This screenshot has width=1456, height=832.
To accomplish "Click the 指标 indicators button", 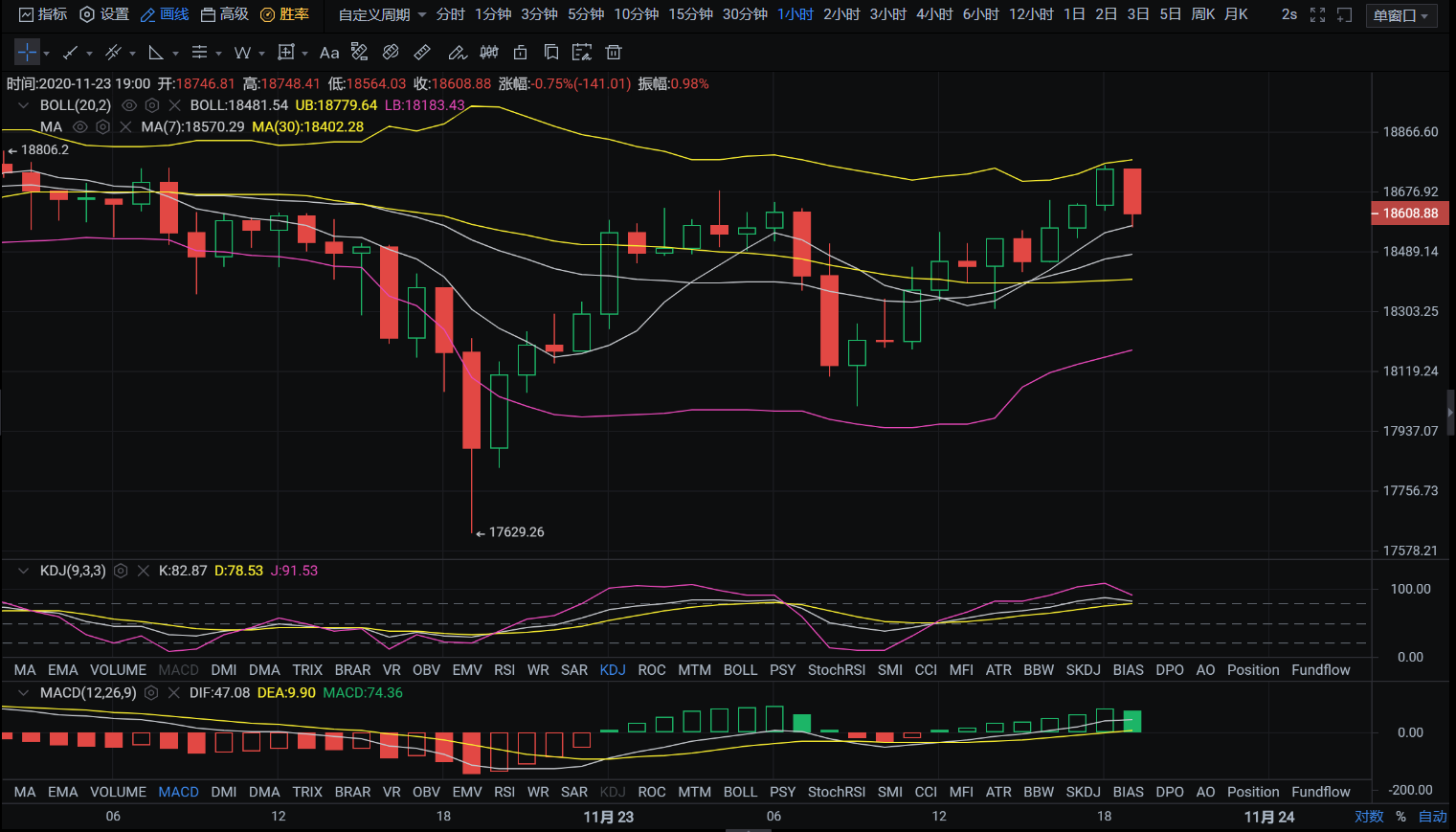I will click(x=43, y=14).
